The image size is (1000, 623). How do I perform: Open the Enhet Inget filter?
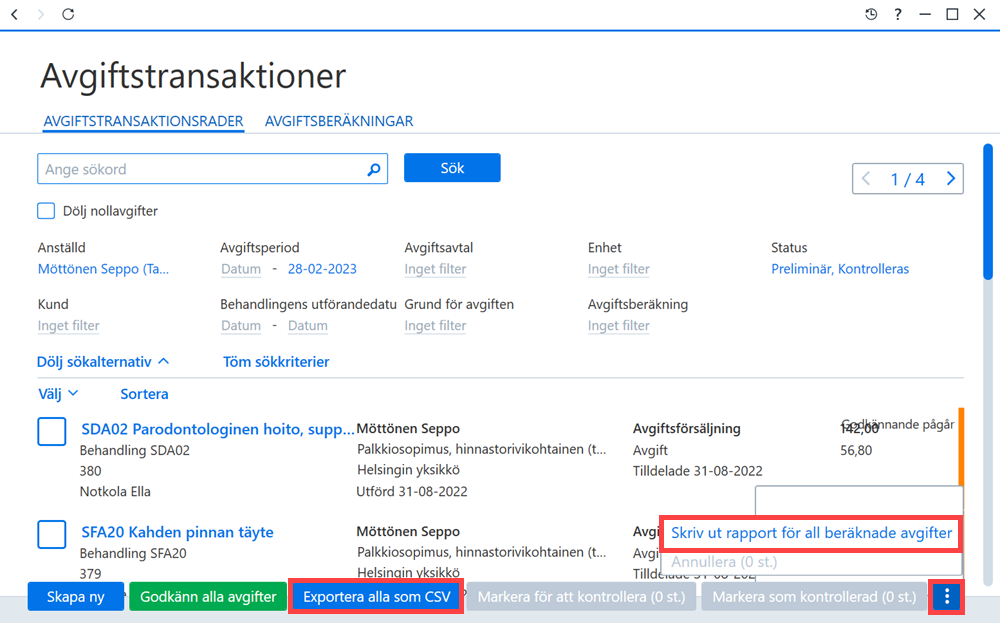coord(619,269)
